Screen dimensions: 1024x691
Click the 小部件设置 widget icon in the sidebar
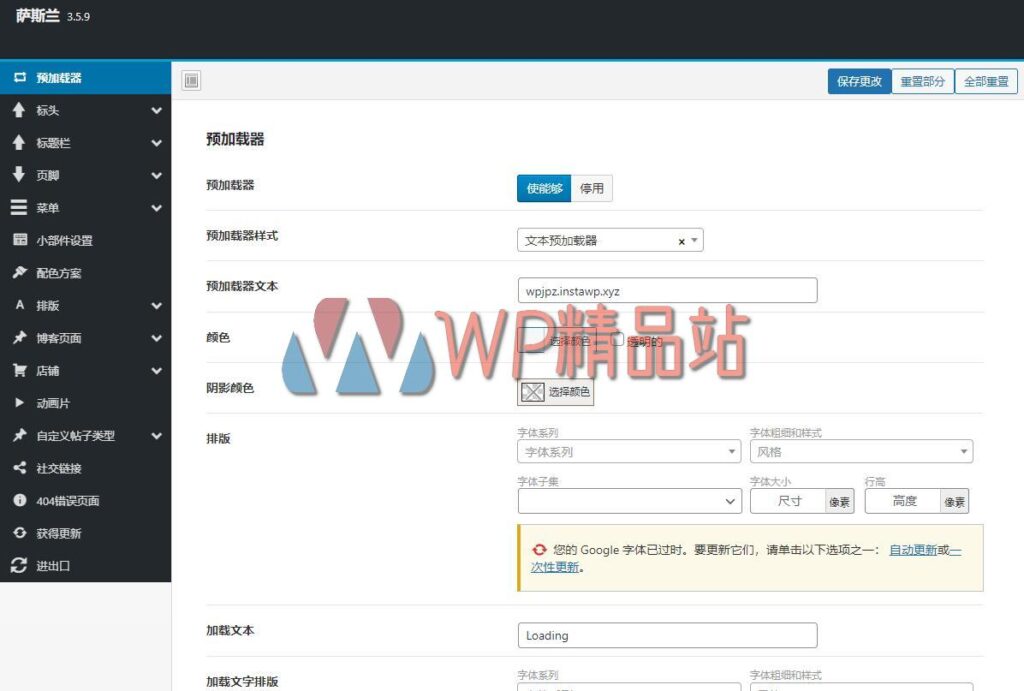click(x=19, y=240)
